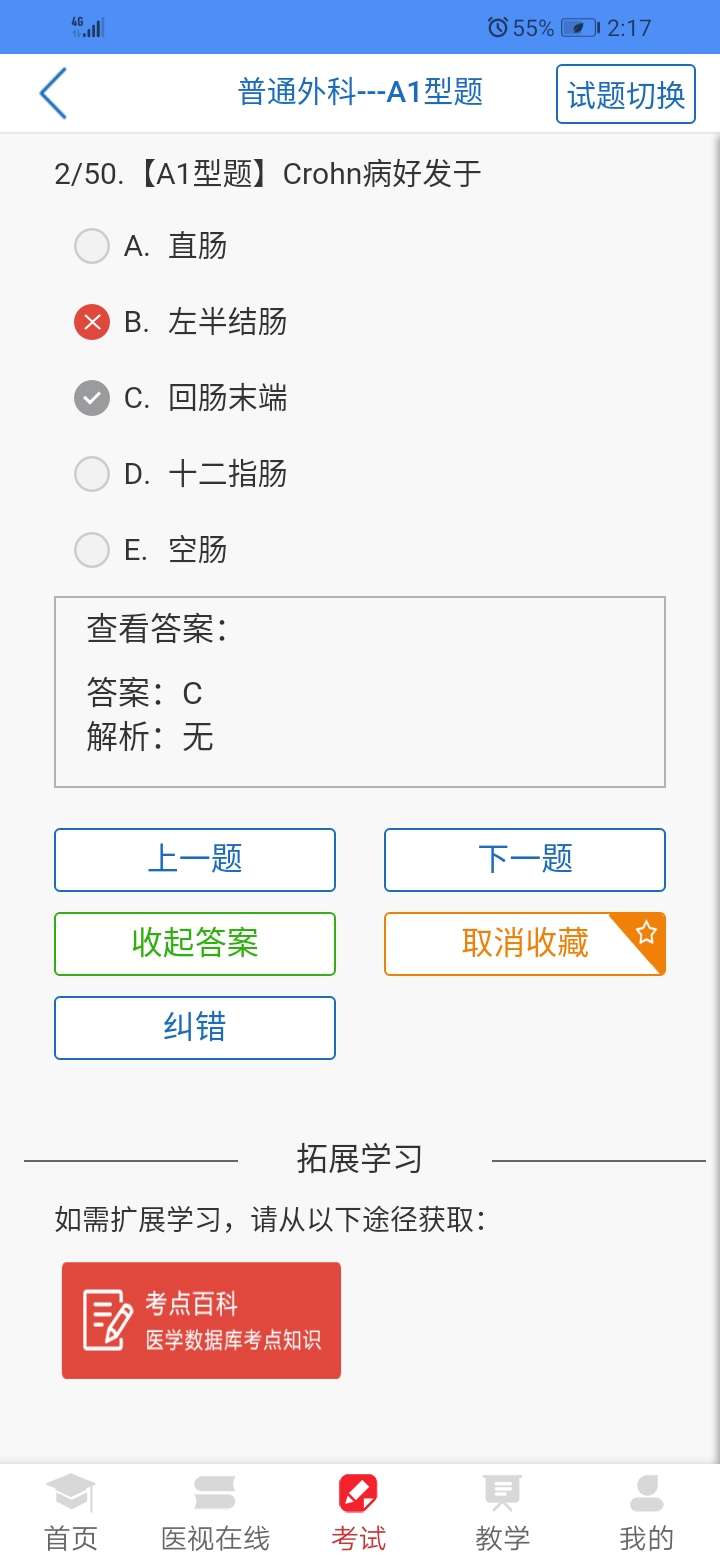This screenshot has width=720, height=1560.
Task: Click the 上一题 previous question button
Action: tap(194, 859)
